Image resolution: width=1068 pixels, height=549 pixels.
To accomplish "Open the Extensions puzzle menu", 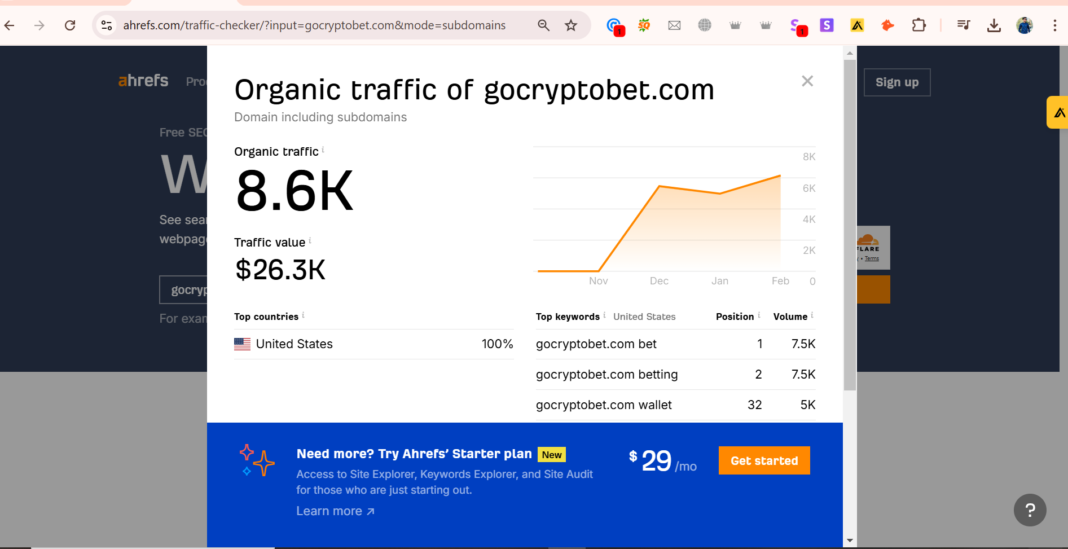I will [918, 25].
